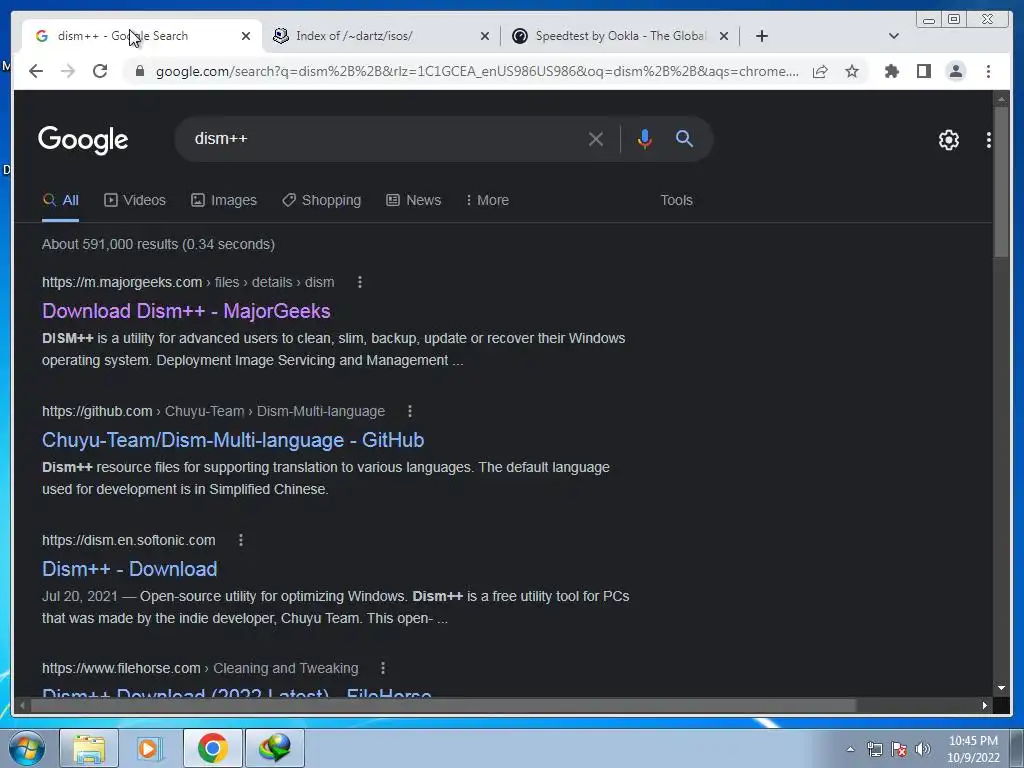Open Download Dism++ - MajorGeeks link

point(186,311)
